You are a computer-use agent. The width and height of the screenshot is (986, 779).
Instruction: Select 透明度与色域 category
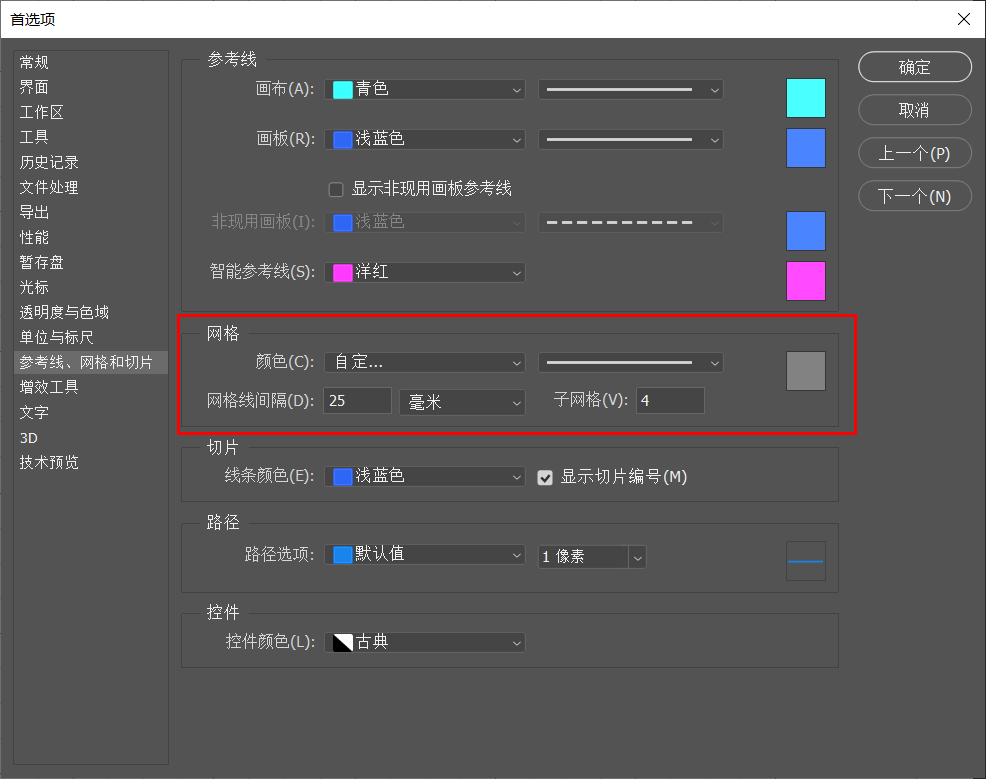[64, 312]
